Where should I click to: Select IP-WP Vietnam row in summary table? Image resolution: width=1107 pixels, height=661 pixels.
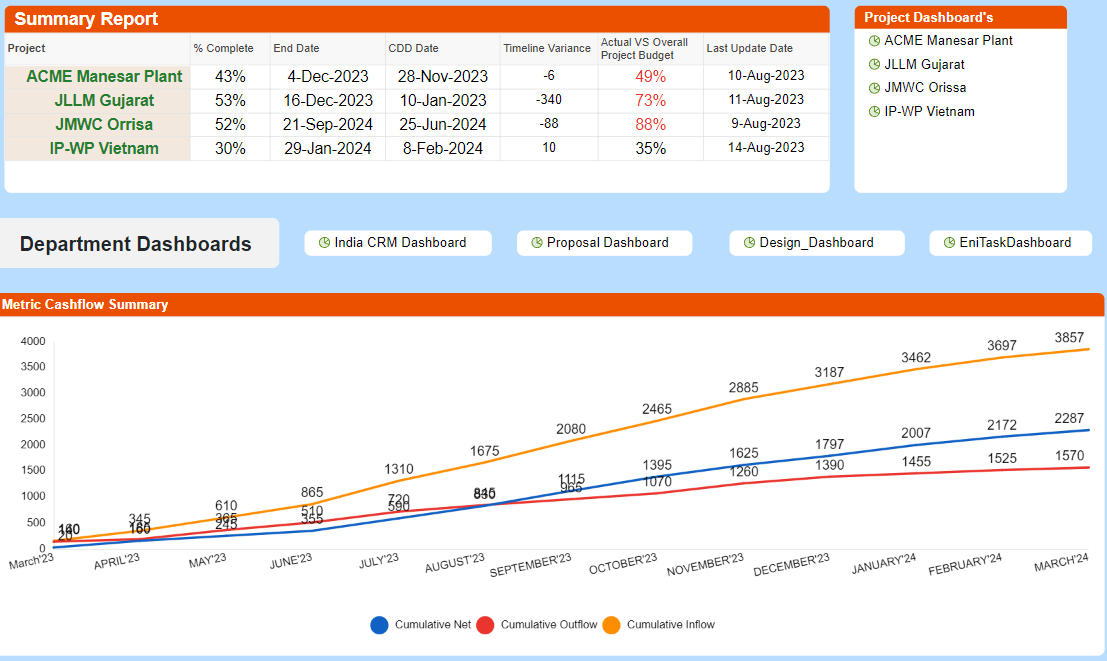click(x=417, y=149)
